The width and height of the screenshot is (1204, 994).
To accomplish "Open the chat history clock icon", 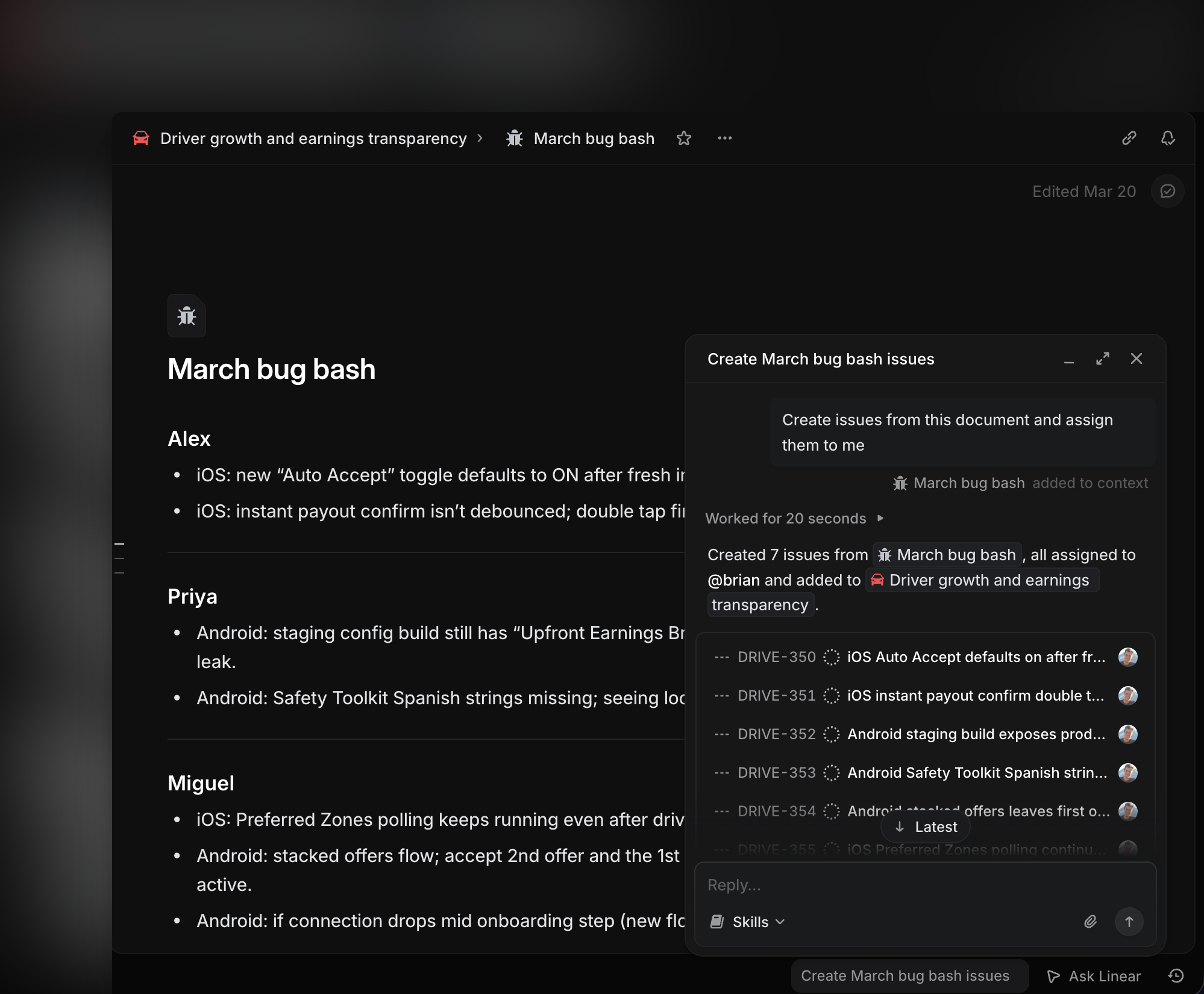I will coord(1176,975).
